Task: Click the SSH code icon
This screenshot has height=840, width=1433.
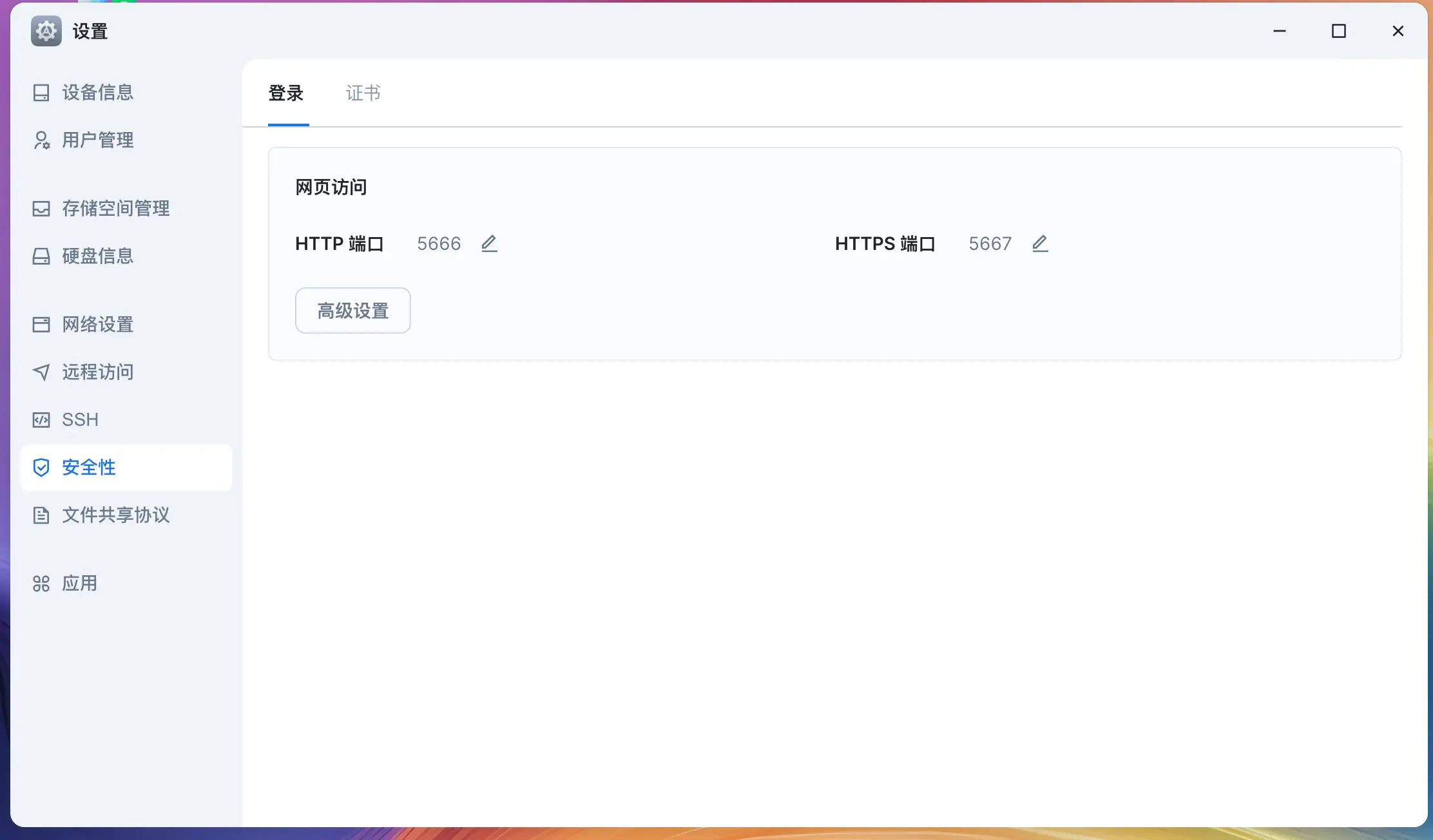Action: click(x=41, y=420)
